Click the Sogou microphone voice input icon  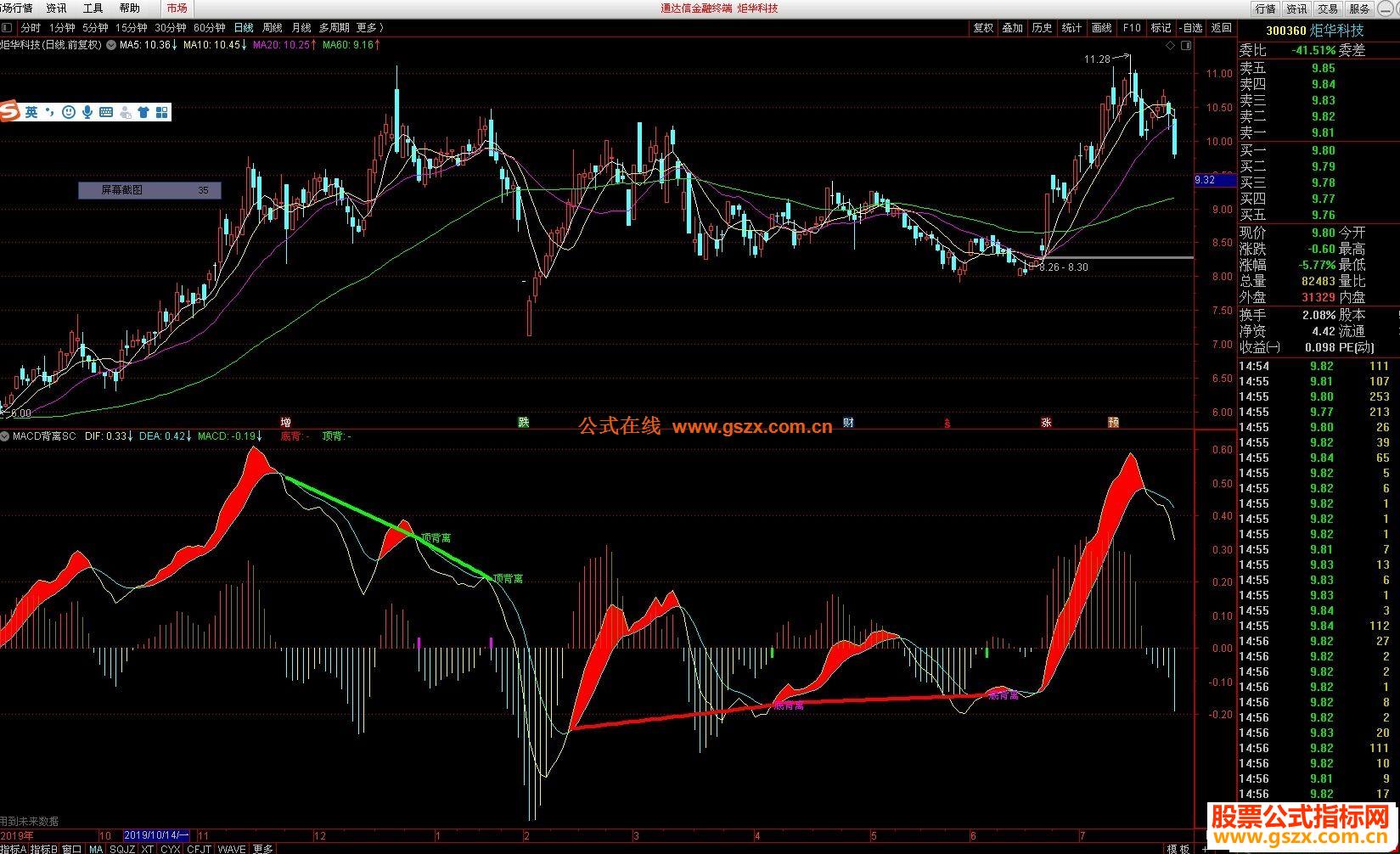point(87,112)
